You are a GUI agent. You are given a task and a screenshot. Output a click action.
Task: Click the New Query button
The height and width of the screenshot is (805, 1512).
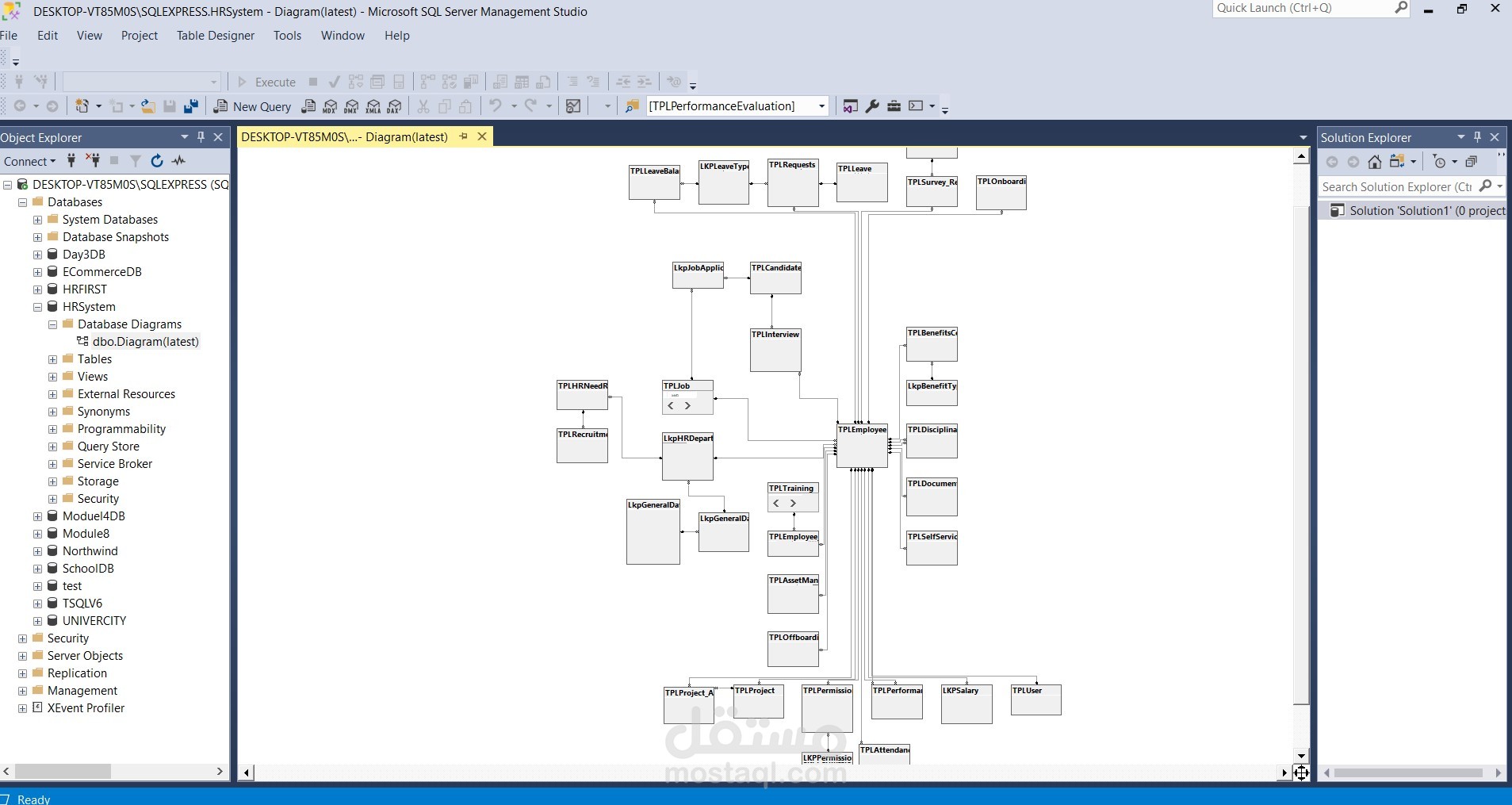click(x=252, y=106)
